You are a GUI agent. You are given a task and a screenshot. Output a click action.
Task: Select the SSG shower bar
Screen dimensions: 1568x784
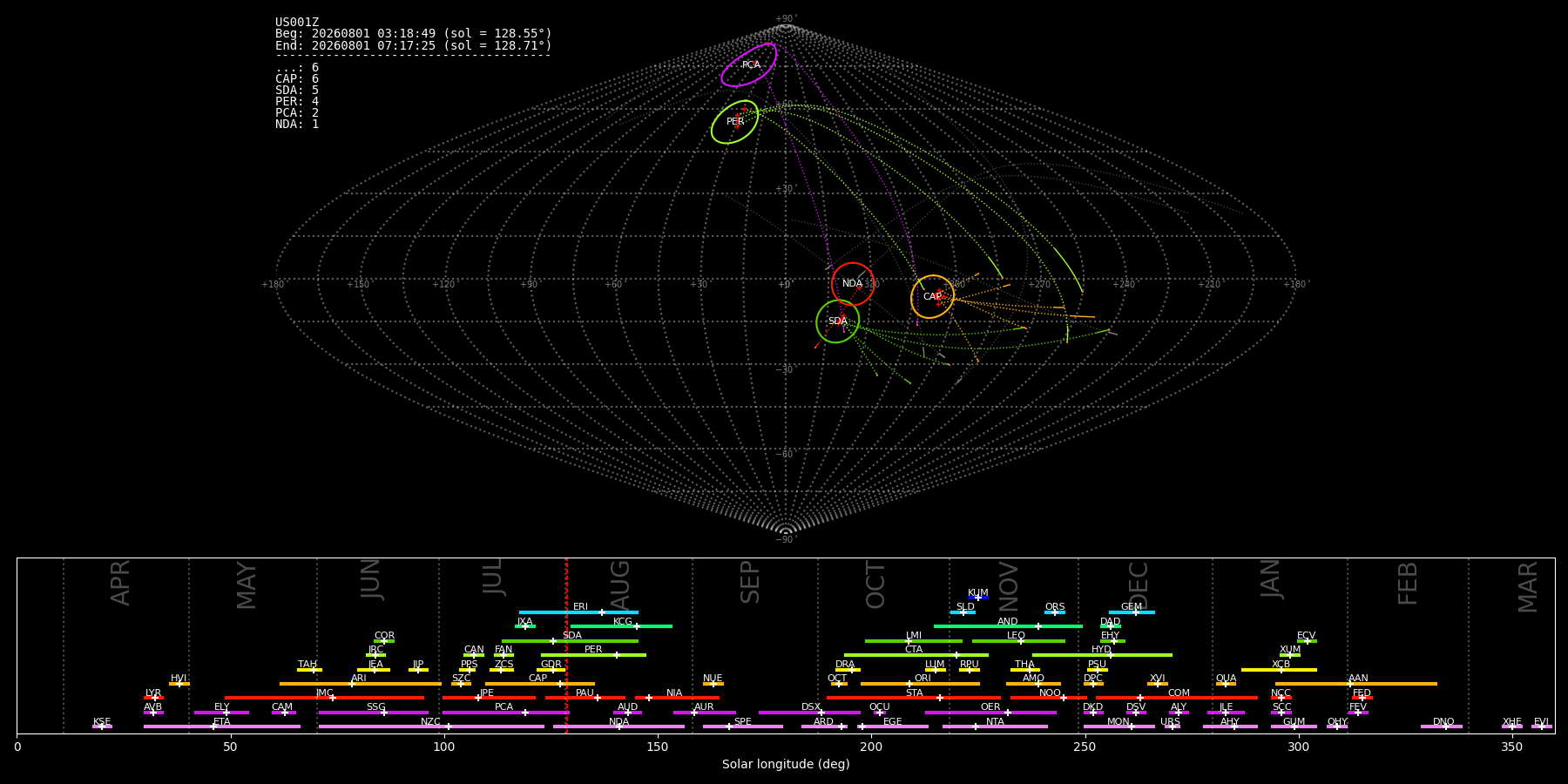[374, 713]
